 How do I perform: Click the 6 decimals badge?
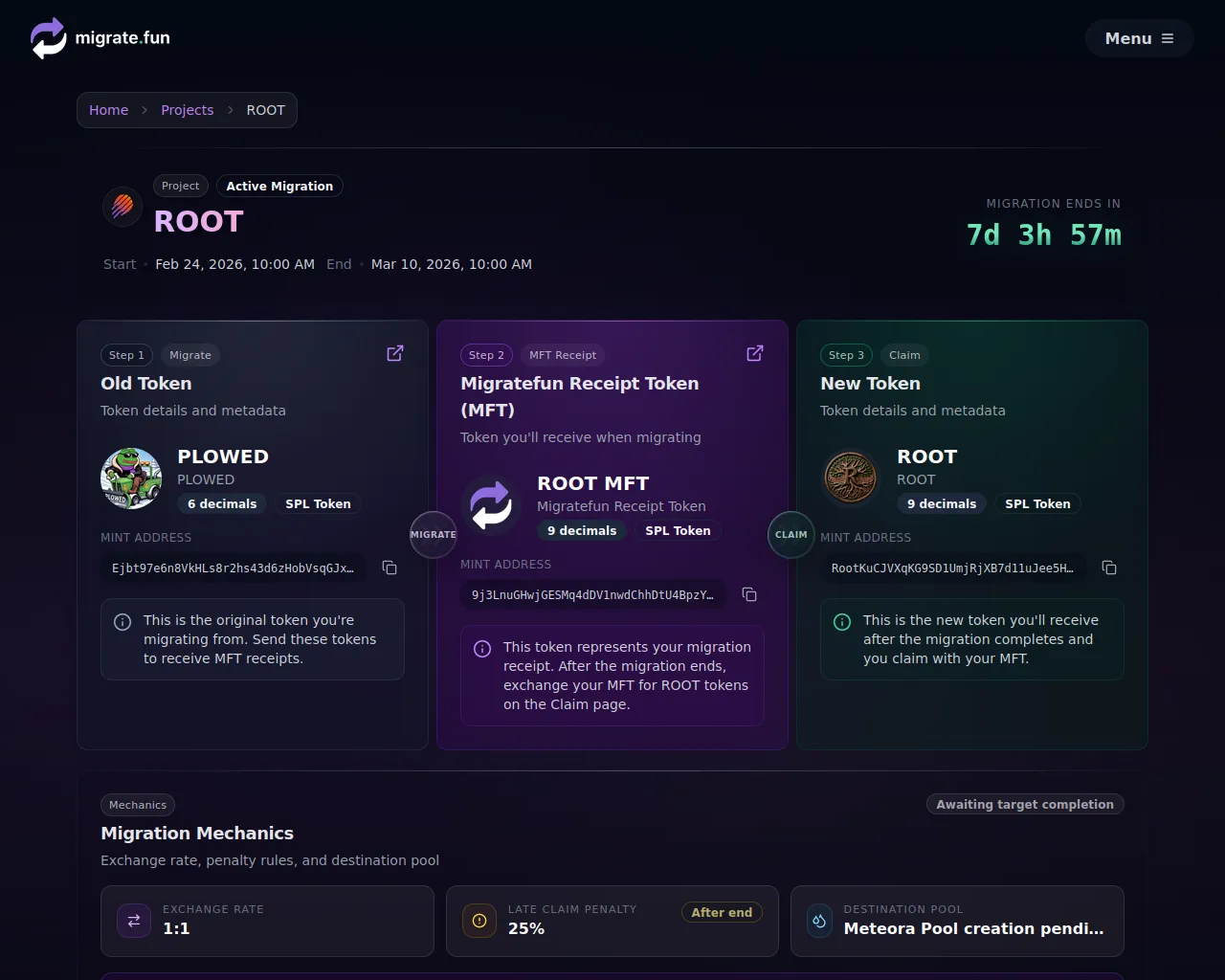222,503
